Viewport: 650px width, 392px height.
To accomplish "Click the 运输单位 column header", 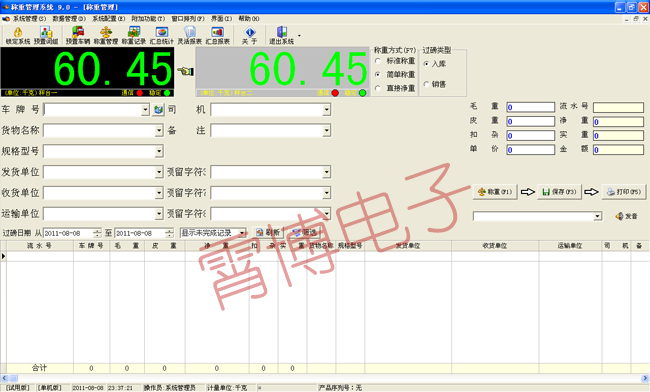I will point(570,246).
